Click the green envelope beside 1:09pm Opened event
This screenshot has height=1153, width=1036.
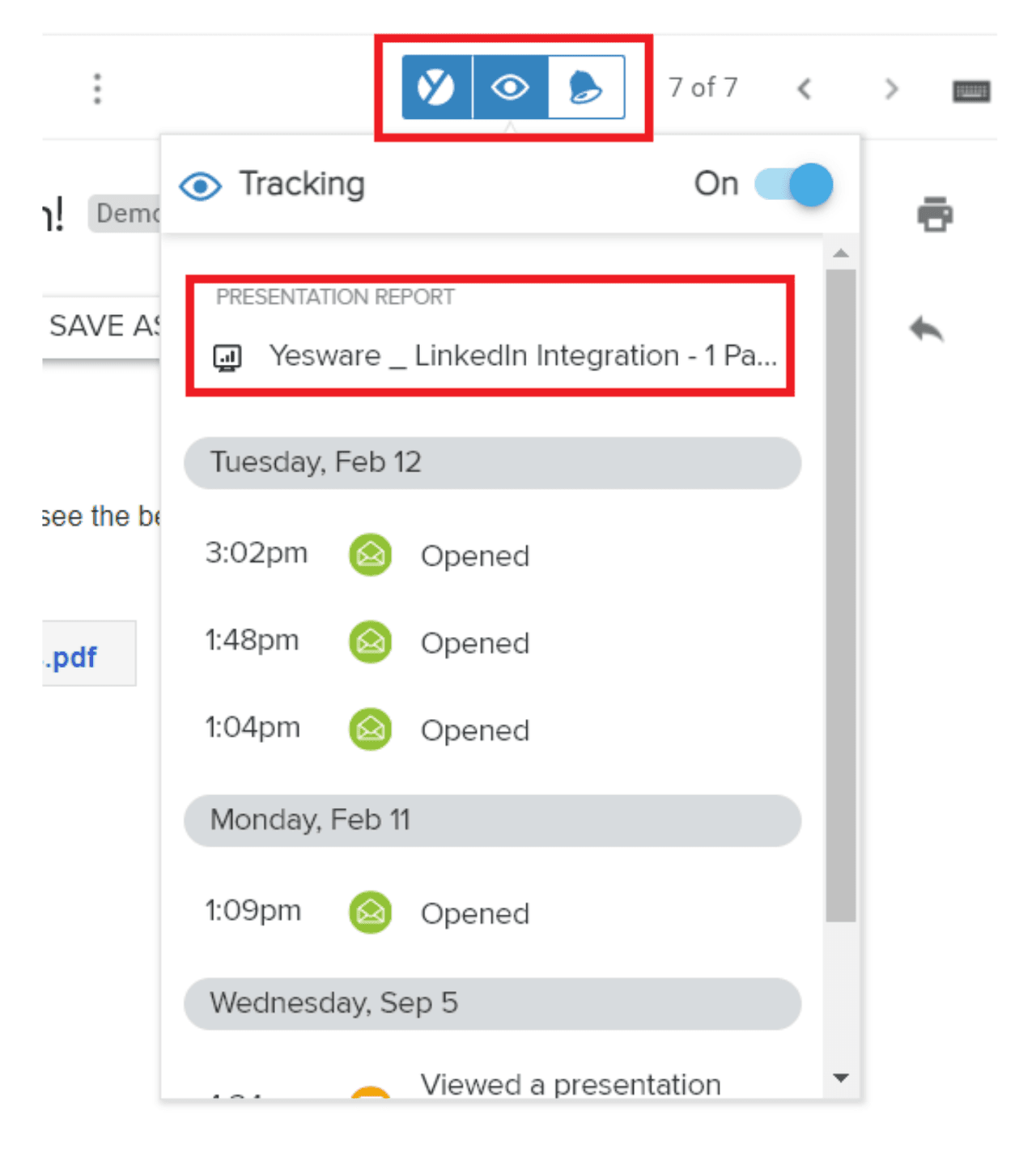tap(369, 913)
